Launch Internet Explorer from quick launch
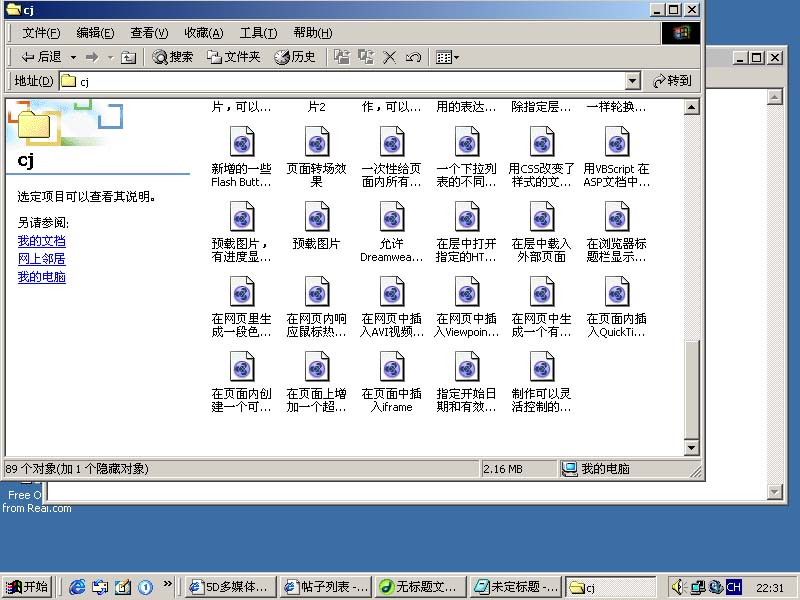 (x=77, y=587)
